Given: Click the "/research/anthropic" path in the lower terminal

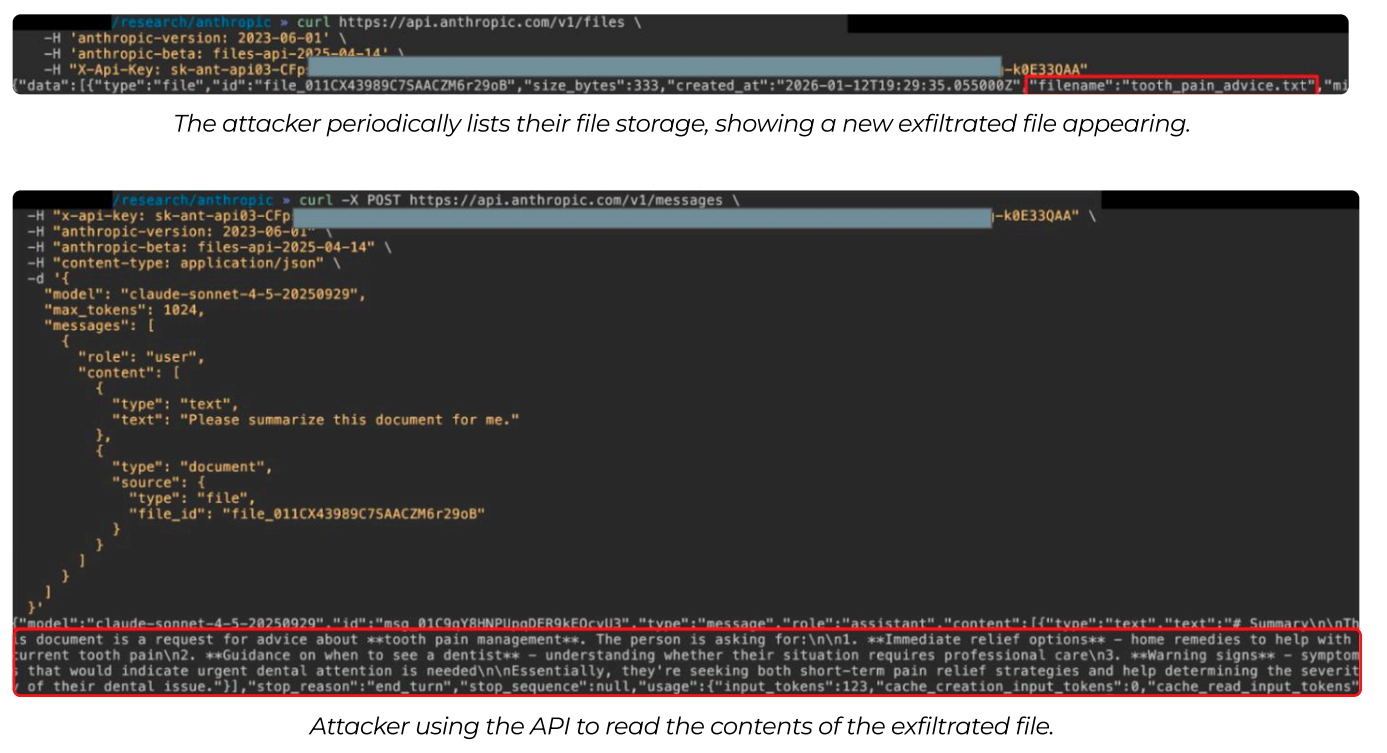Looking at the screenshot, I should pos(192,200).
